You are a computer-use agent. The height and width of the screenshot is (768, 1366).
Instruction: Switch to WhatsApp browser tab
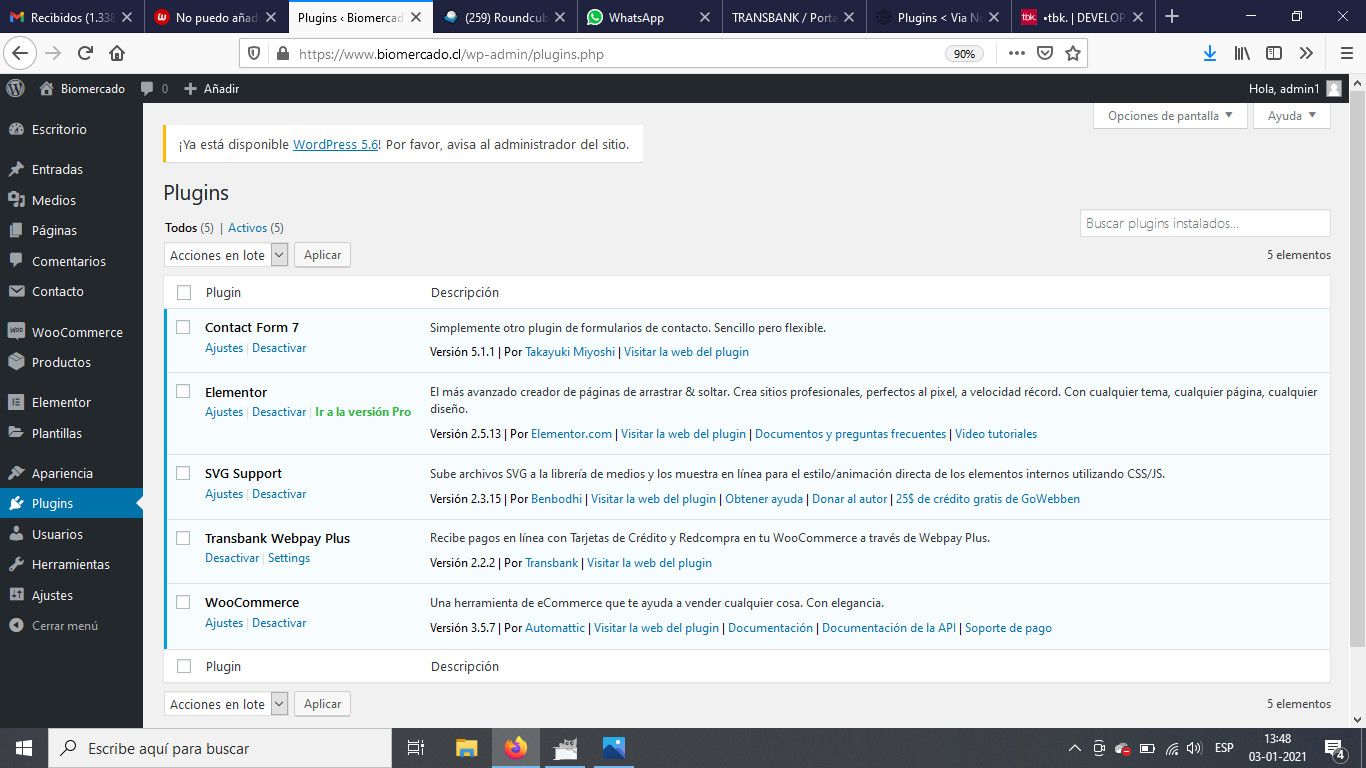tap(649, 17)
